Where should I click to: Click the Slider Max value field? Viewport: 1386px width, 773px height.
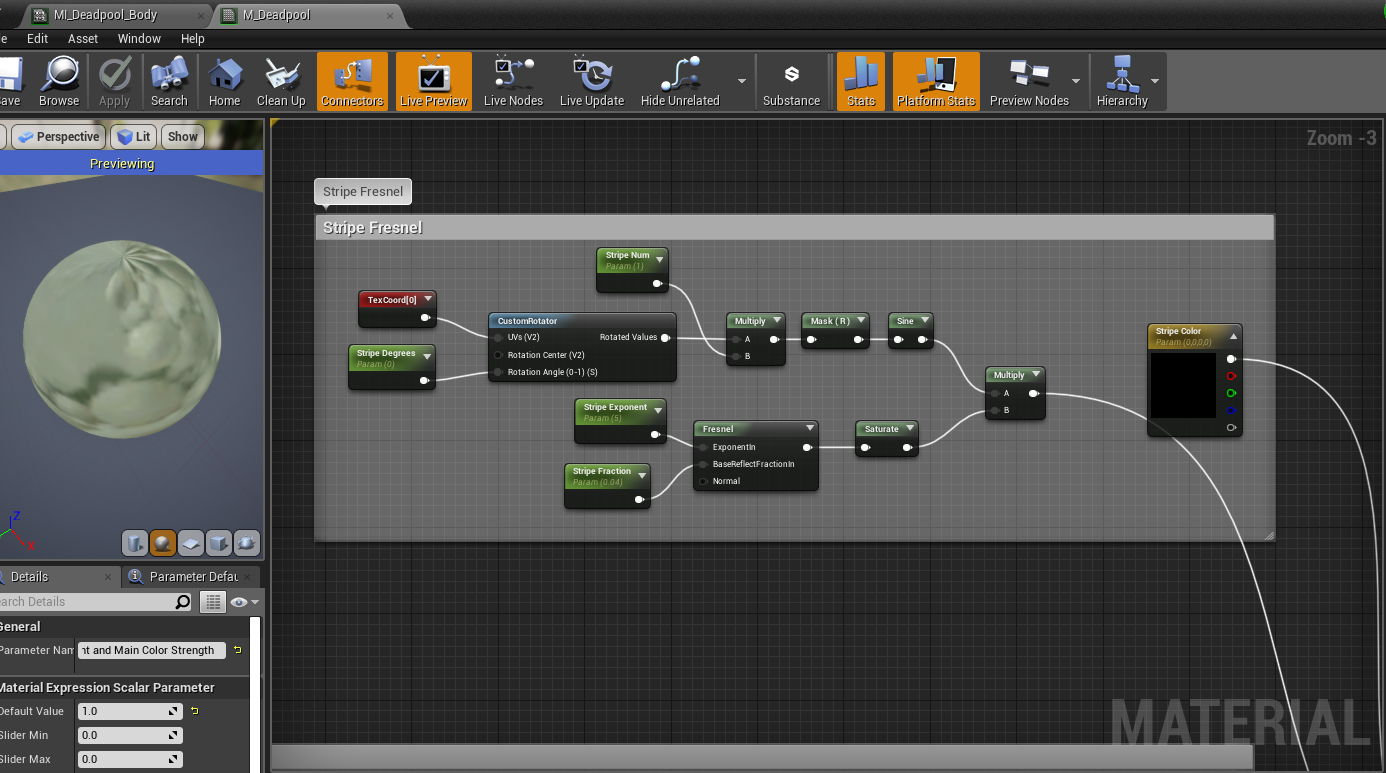(x=131, y=759)
